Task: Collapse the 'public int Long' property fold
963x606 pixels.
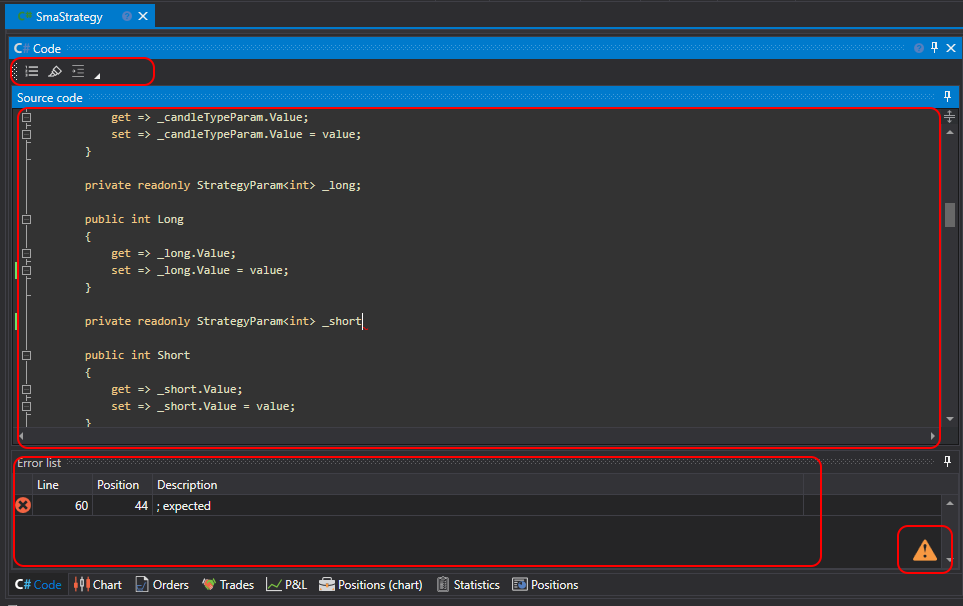Action: (x=26, y=219)
